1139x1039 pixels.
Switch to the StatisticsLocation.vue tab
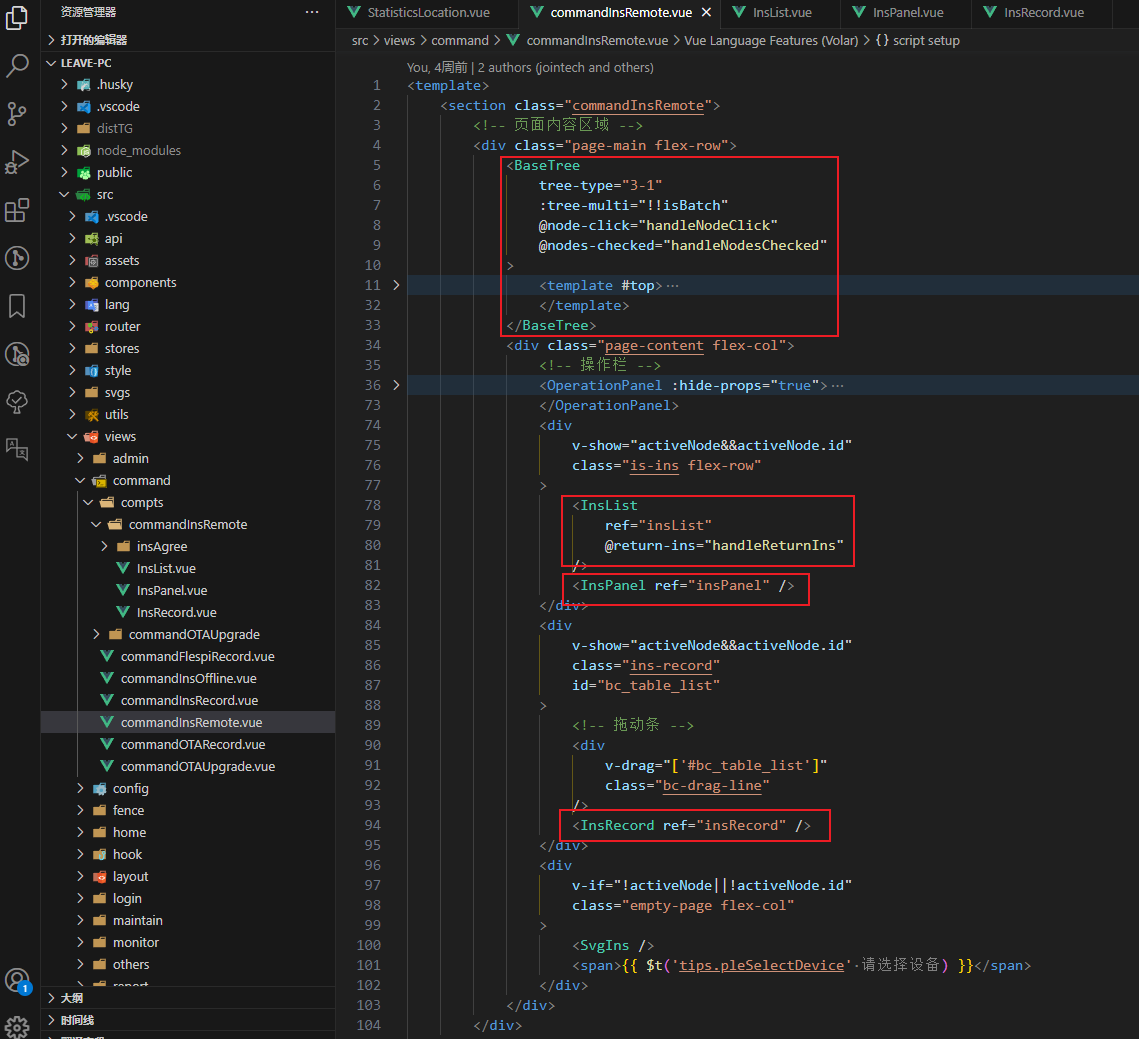428,13
